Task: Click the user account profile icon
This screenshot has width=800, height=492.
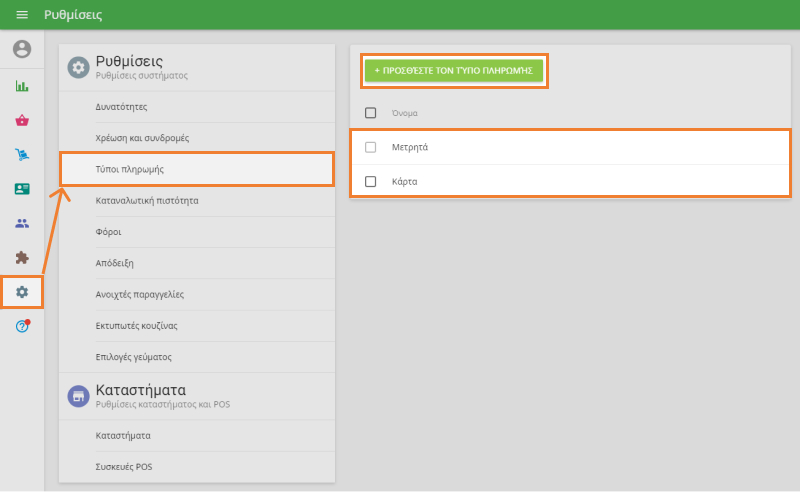Action: (x=22, y=49)
